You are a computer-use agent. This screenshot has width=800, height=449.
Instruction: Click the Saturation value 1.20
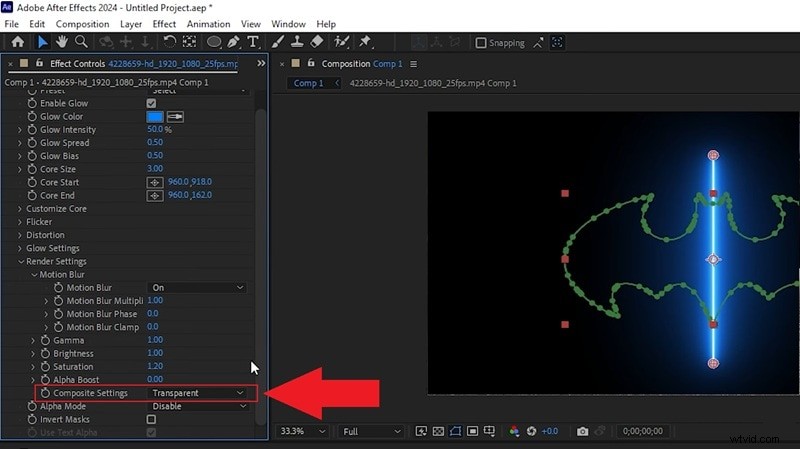155,366
